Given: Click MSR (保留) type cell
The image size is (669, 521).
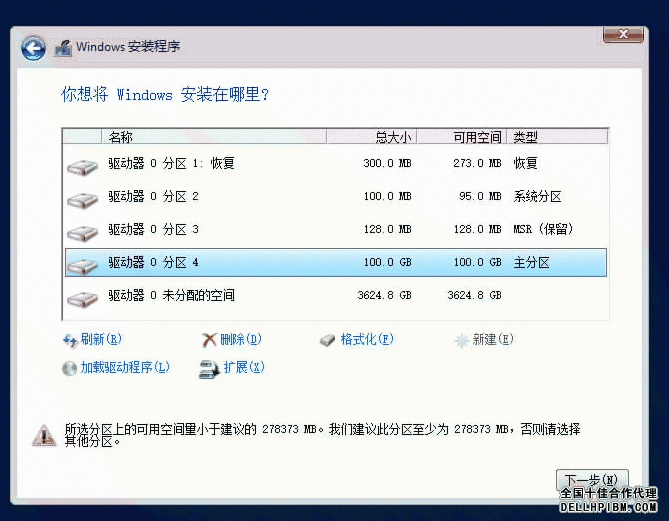Looking at the screenshot, I should 543,230.
